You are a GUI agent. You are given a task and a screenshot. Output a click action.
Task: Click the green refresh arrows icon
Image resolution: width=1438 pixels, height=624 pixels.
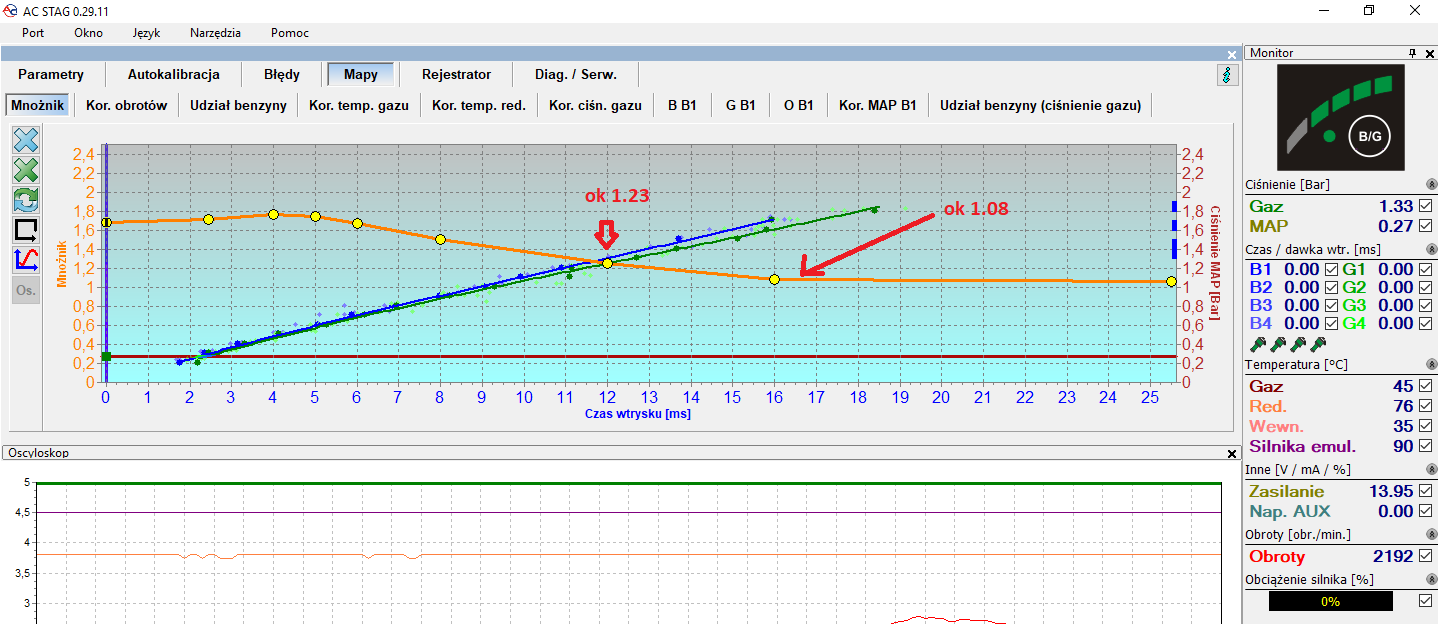(26, 200)
